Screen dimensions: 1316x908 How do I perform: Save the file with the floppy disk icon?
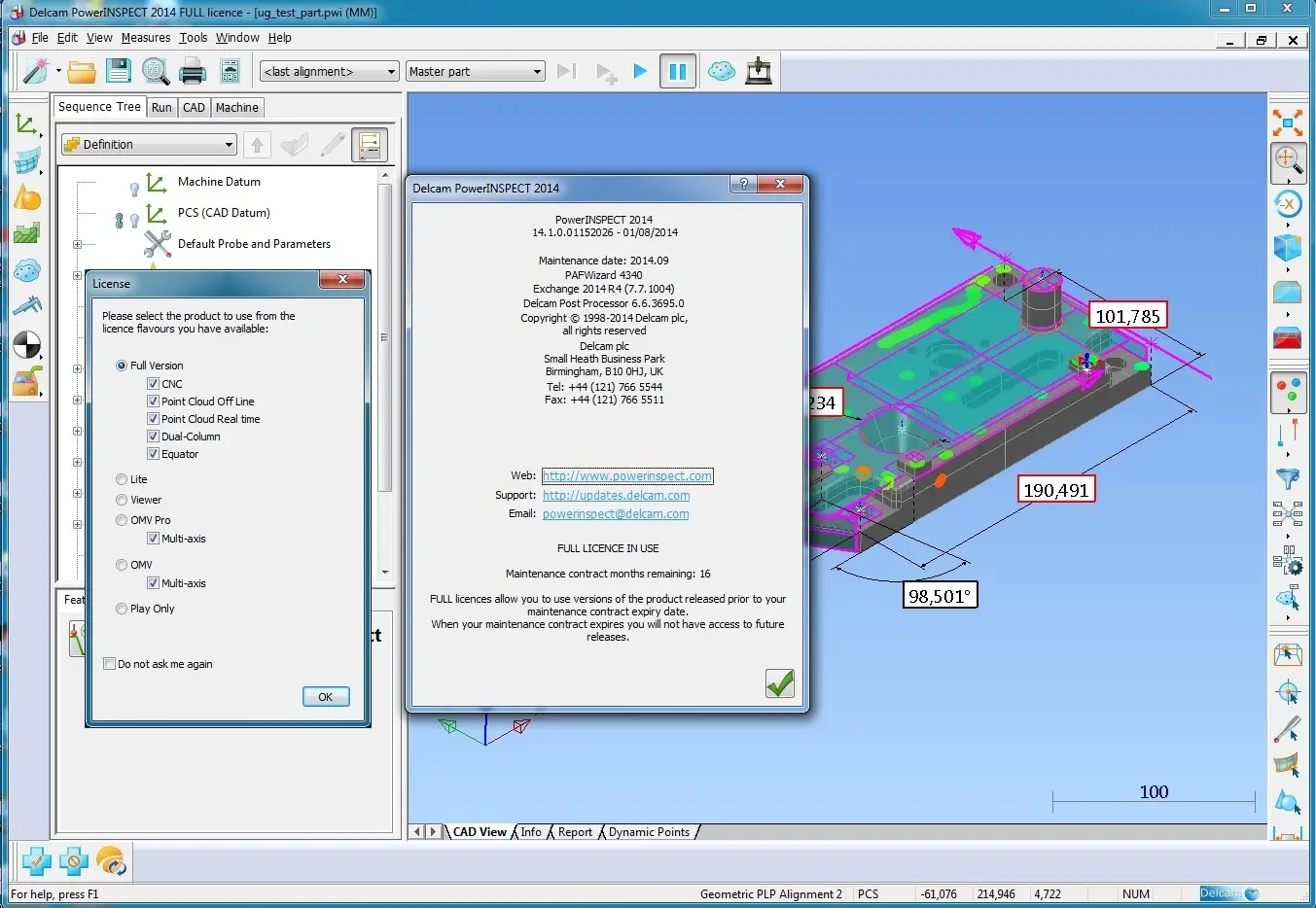tap(119, 71)
